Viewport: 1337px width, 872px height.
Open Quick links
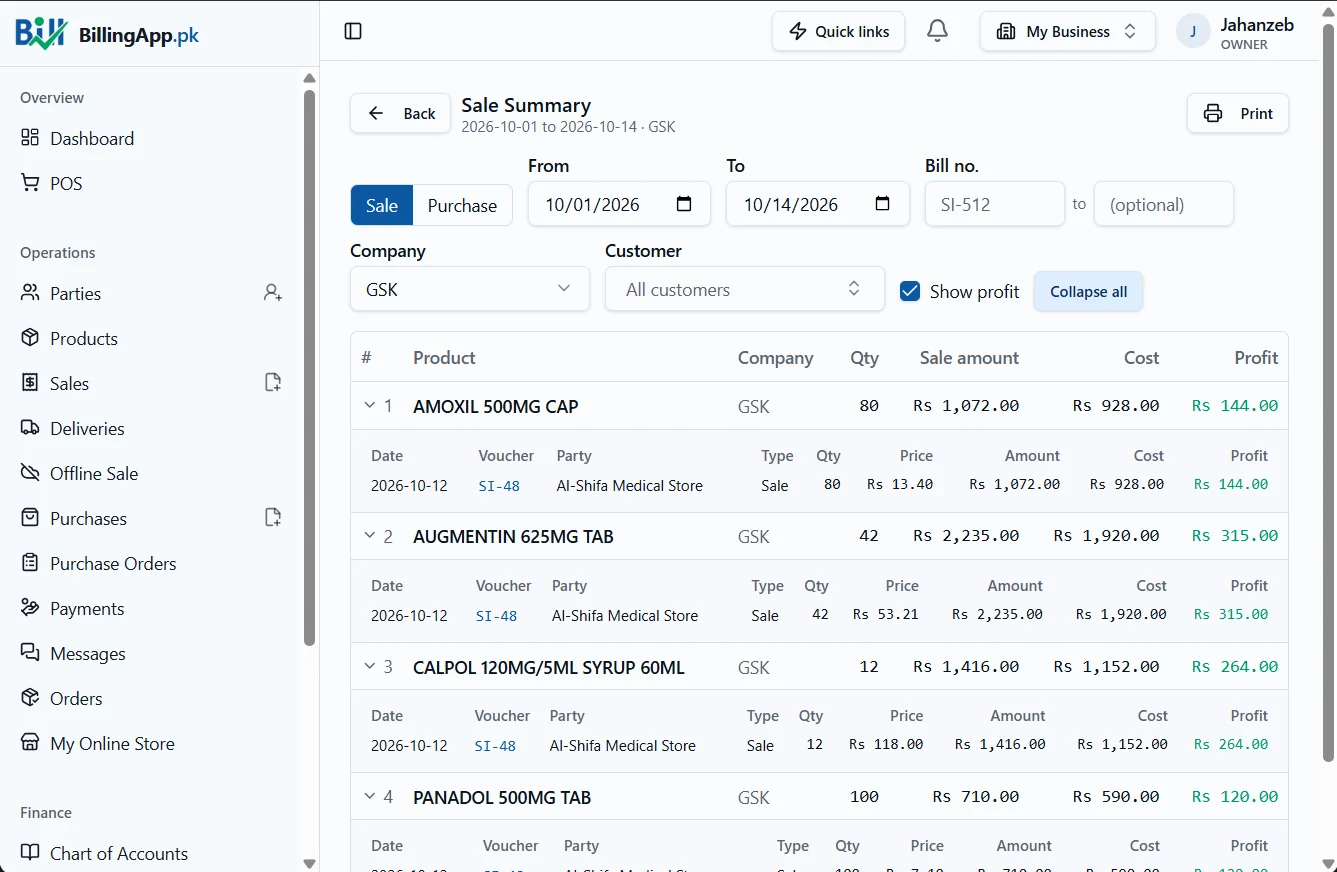pyautogui.click(x=838, y=31)
